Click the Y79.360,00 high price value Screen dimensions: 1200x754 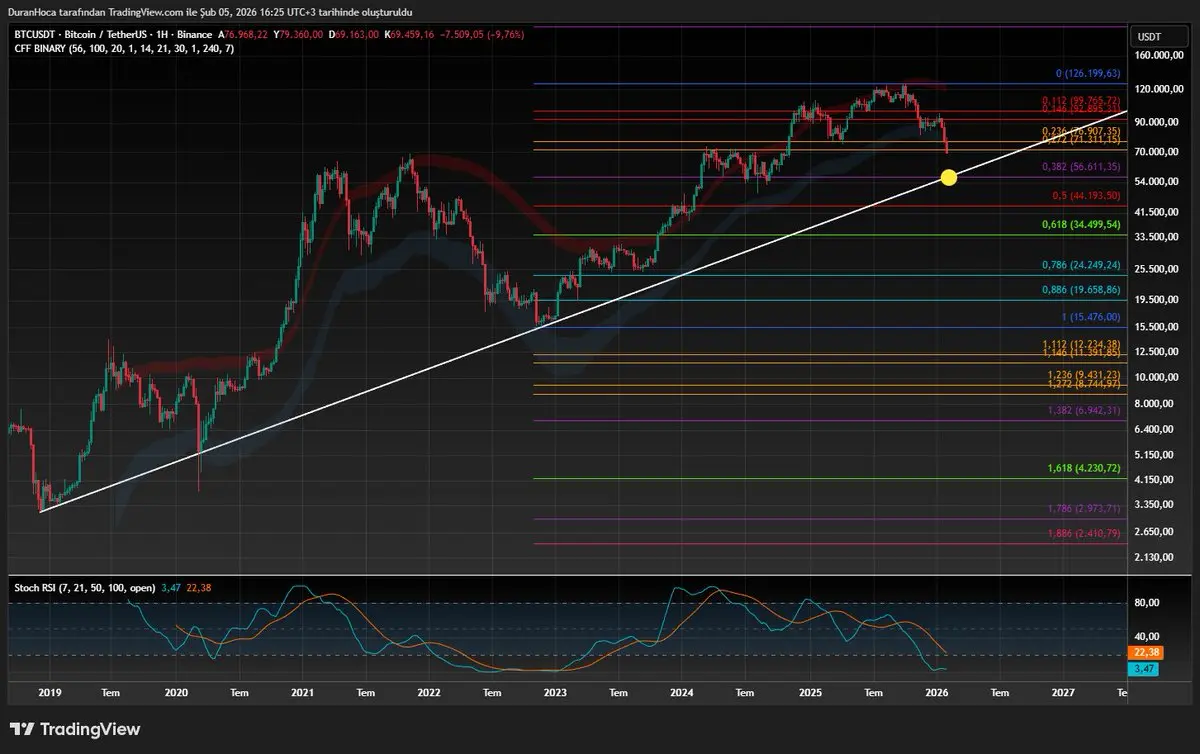pyautogui.click(x=297, y=33)
